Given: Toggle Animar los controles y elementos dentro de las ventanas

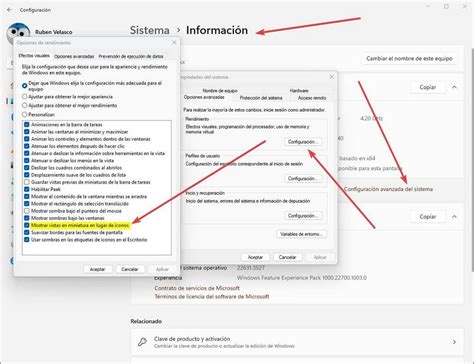Looking at the screenshot, I should tap(27, 139).
